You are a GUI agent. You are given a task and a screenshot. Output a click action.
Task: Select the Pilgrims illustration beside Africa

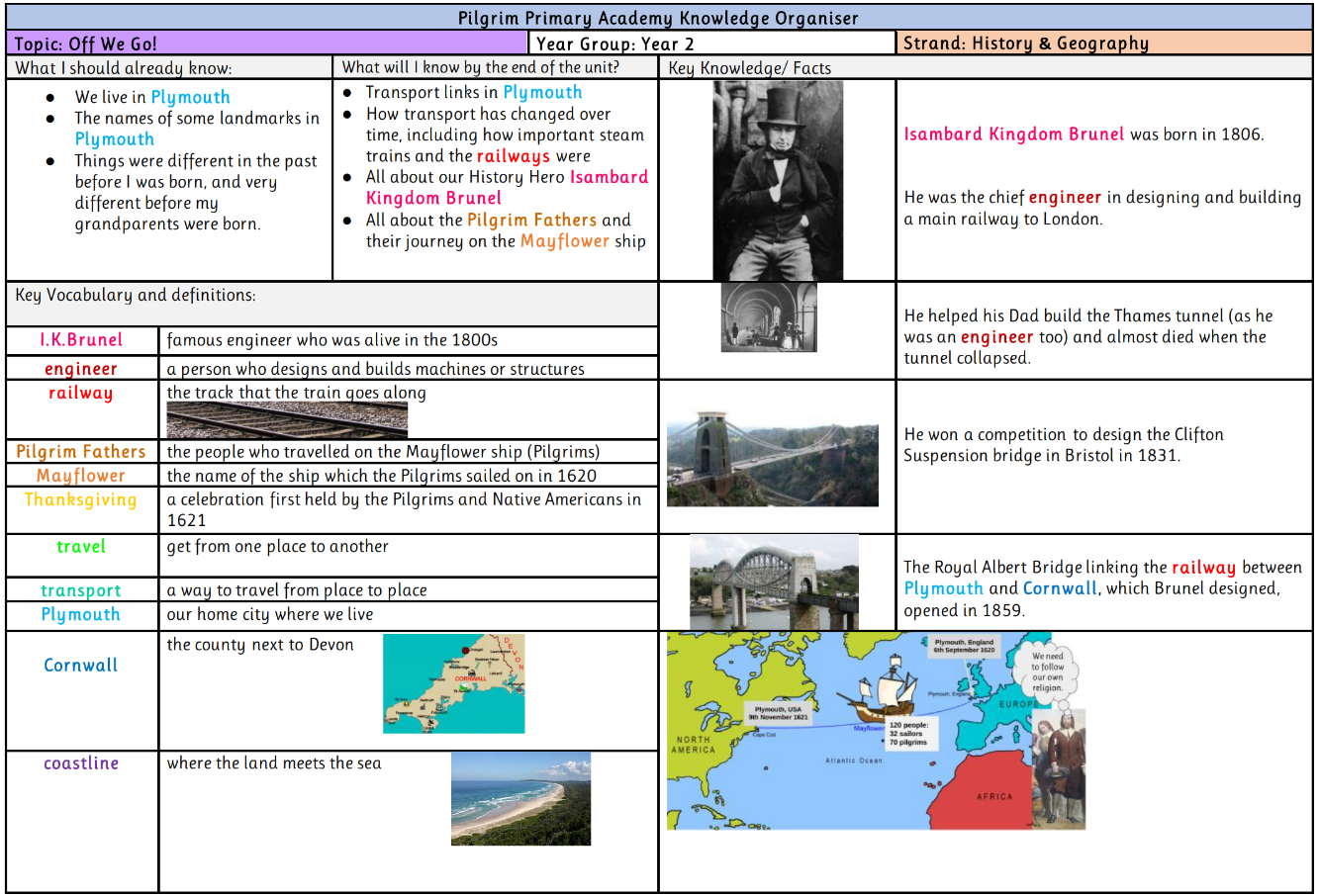(x=1058, y=768)
